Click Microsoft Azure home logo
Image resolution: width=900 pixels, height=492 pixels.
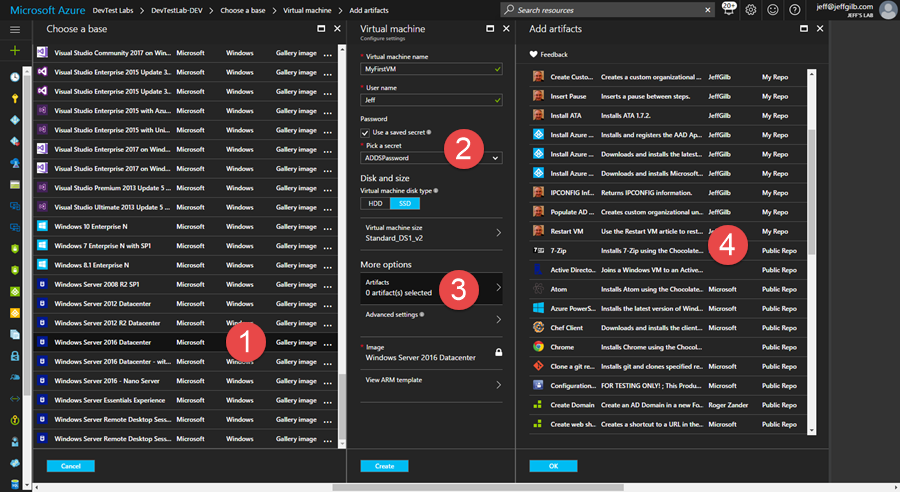[48, 10]
